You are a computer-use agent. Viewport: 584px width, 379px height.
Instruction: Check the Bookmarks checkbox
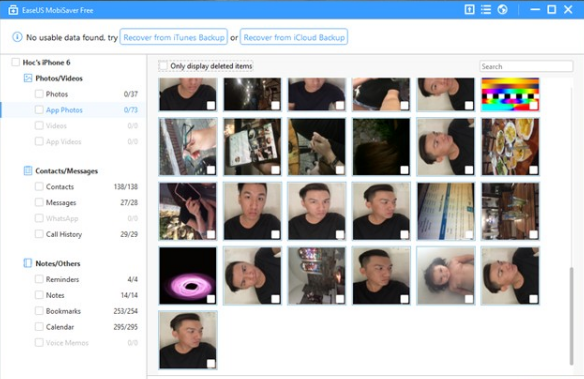[x=39, y=310]
